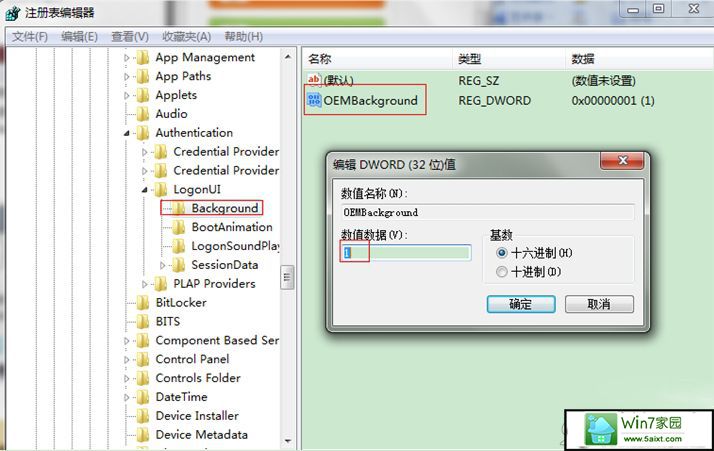Viewport: 714px width, 451px height.
Task: Click the 数值数据 value input field
Action: (x=406, y=252)
